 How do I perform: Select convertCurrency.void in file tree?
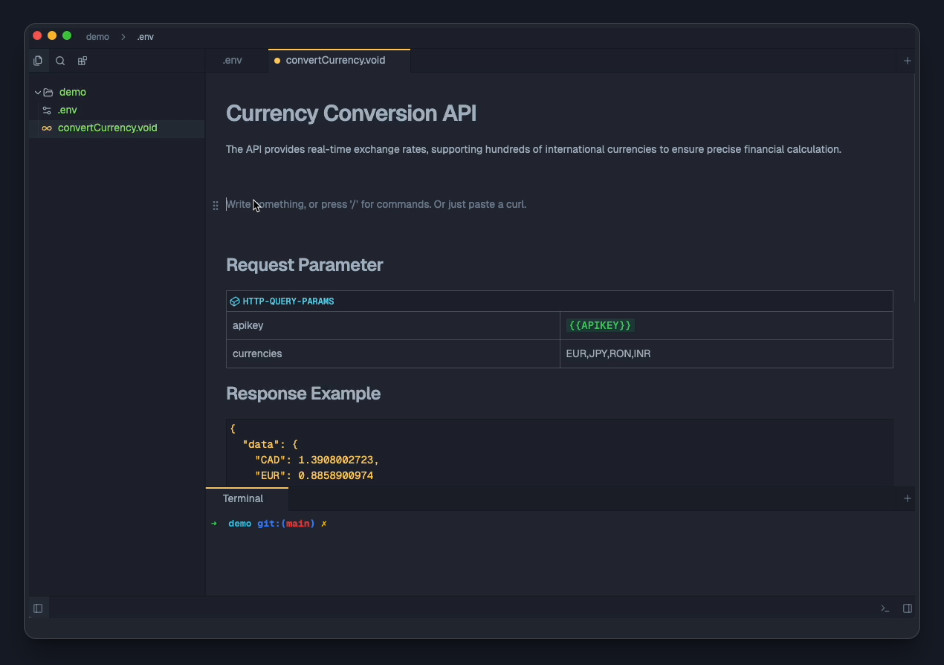(x=107, y=128)
